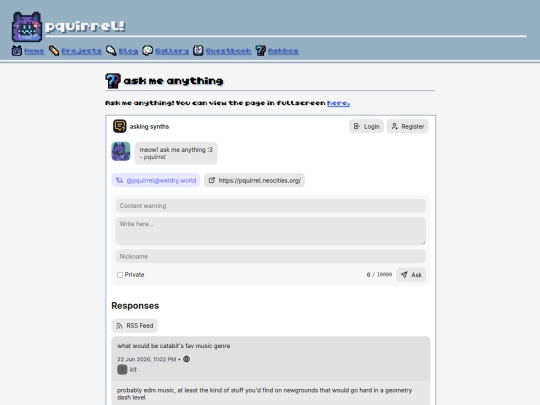
Task: Open the @pquirrel@wetdry.world profile link
Action: [x=156, y=180]
